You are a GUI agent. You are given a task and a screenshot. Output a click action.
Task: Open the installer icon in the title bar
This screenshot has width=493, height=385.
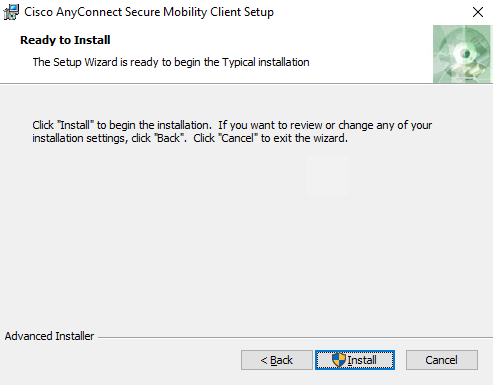[x=11, y=12]
